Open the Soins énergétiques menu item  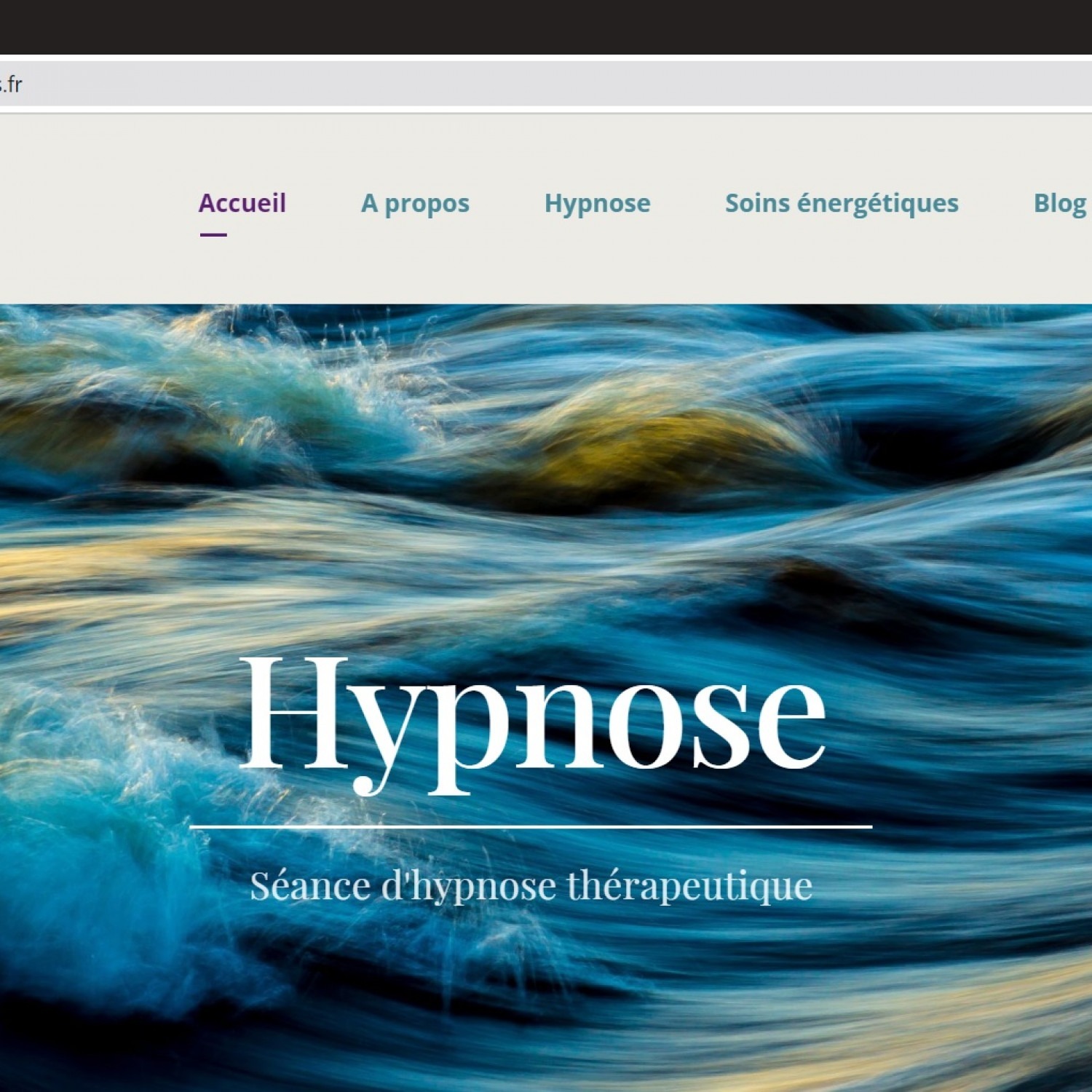(x=841, y=203)
